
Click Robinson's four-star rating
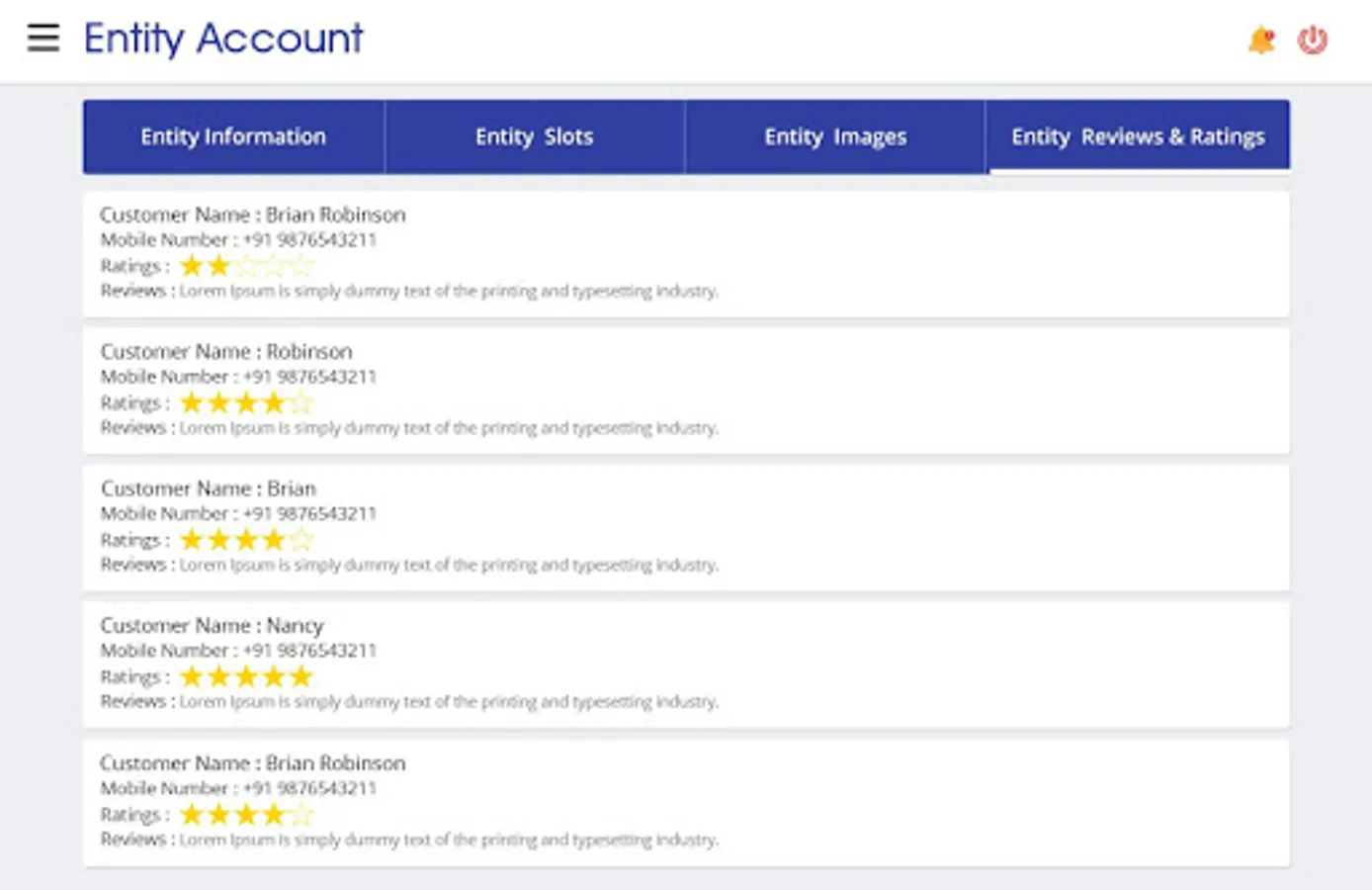coord(246,402)
